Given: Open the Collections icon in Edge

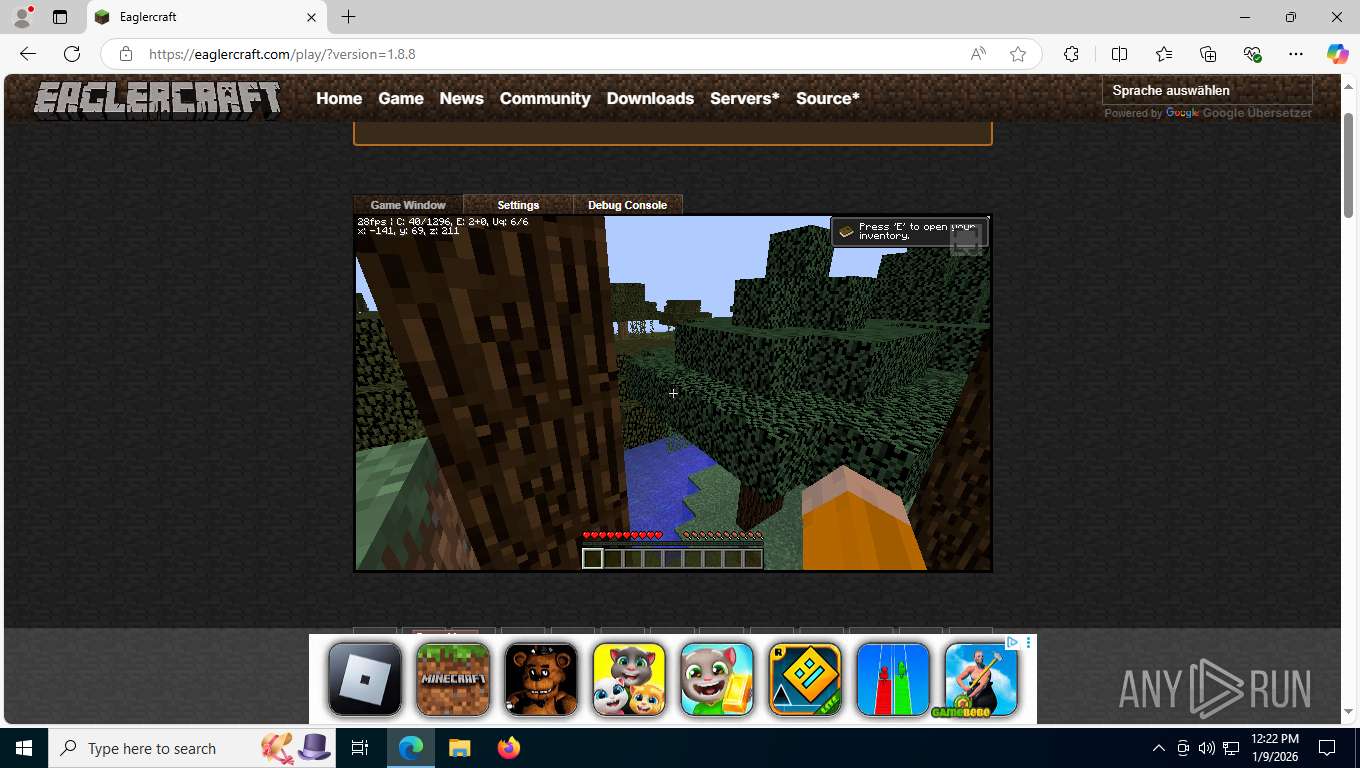Looking at the screenshot, I should 1208,54.
